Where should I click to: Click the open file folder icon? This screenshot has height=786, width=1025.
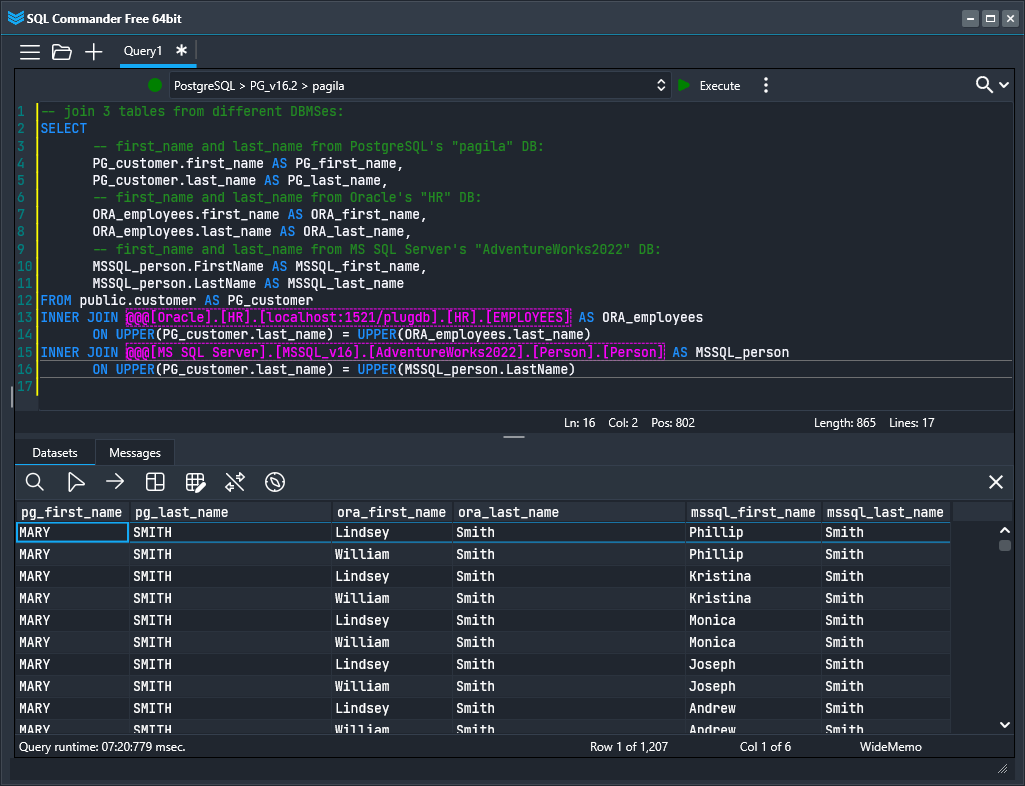pos(62,52)
